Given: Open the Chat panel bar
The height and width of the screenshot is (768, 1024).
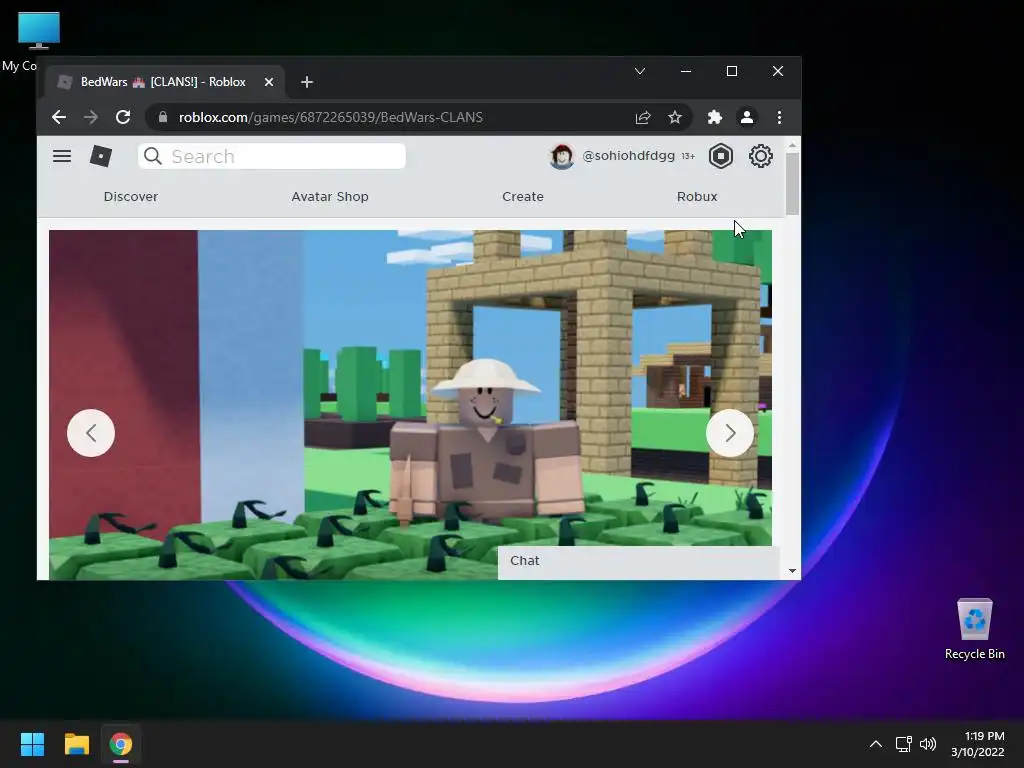Looking at the screenshot, I should pyautogui.click(x=639, y=562).
